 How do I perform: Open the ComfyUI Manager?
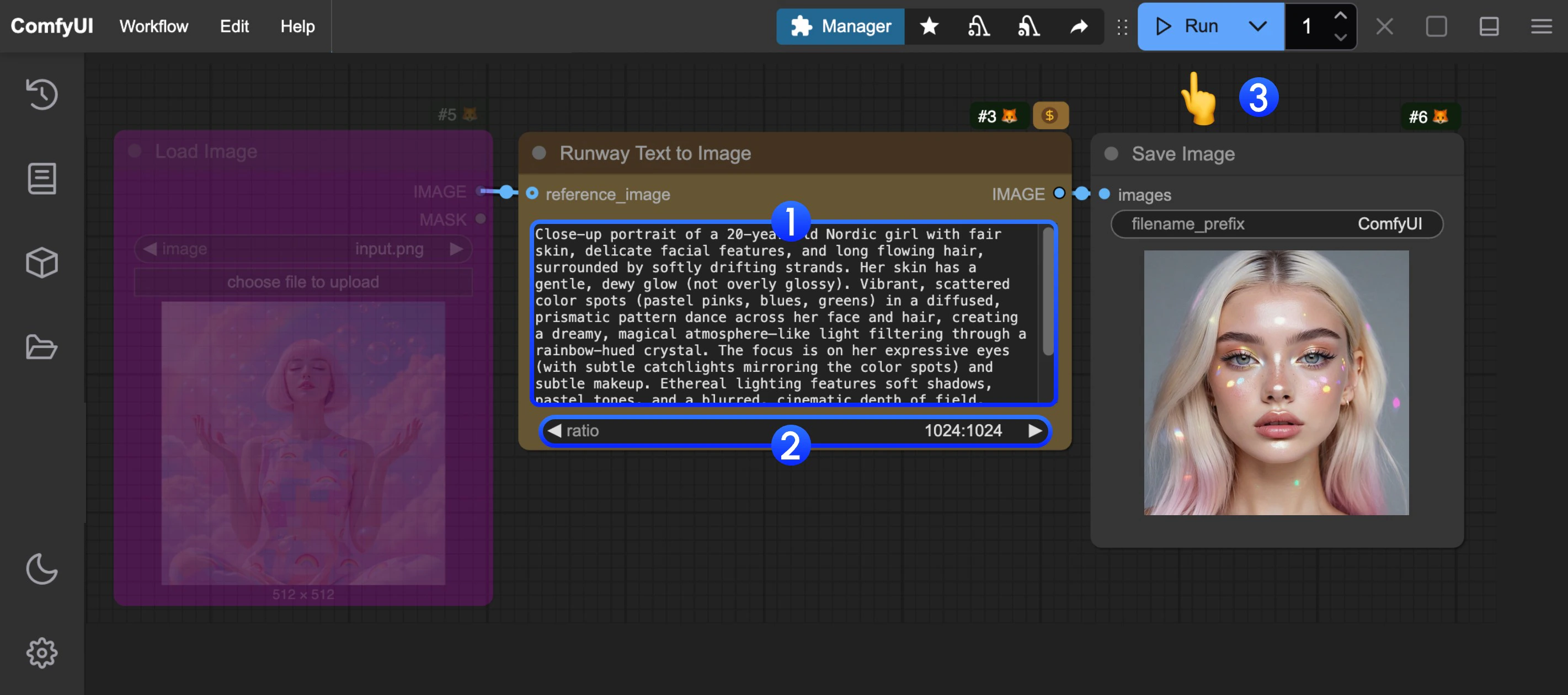[840, 26]
